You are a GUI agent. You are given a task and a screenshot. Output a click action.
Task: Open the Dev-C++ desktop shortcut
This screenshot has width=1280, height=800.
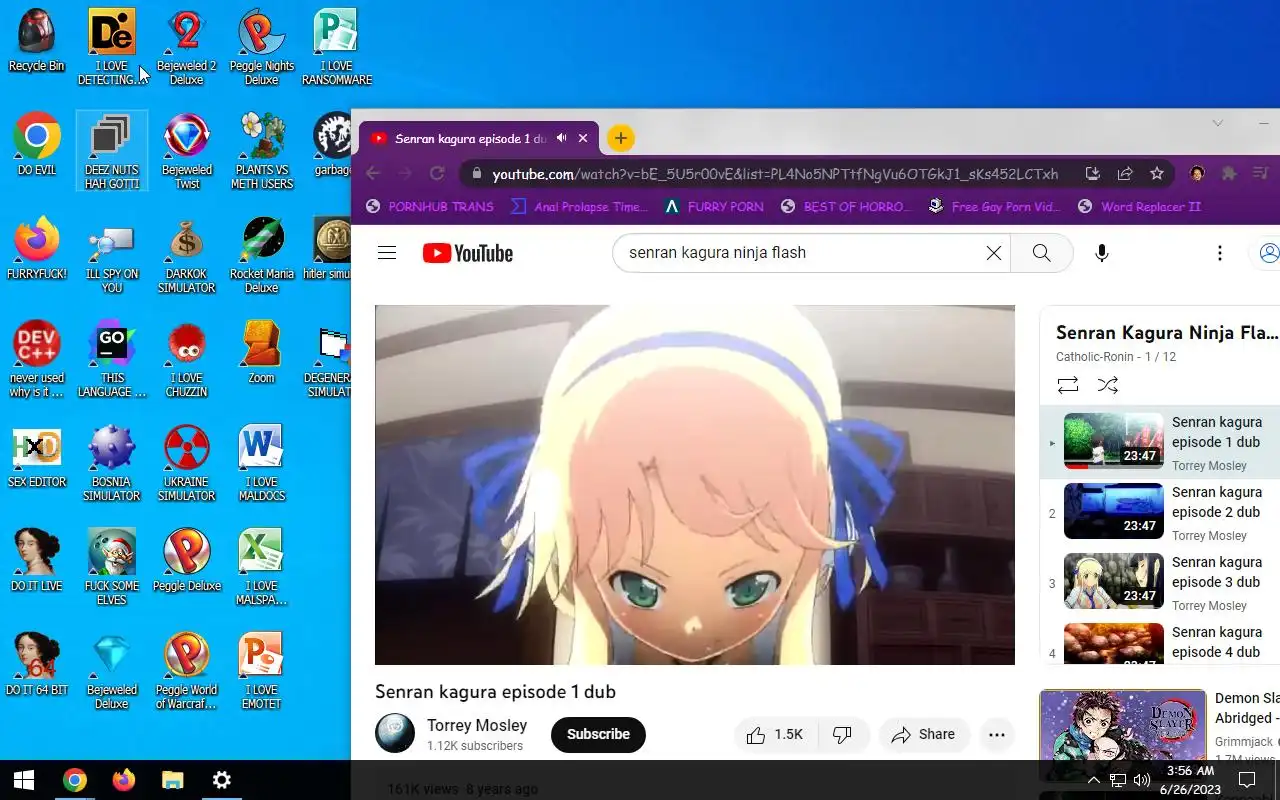tap(37, 359)
